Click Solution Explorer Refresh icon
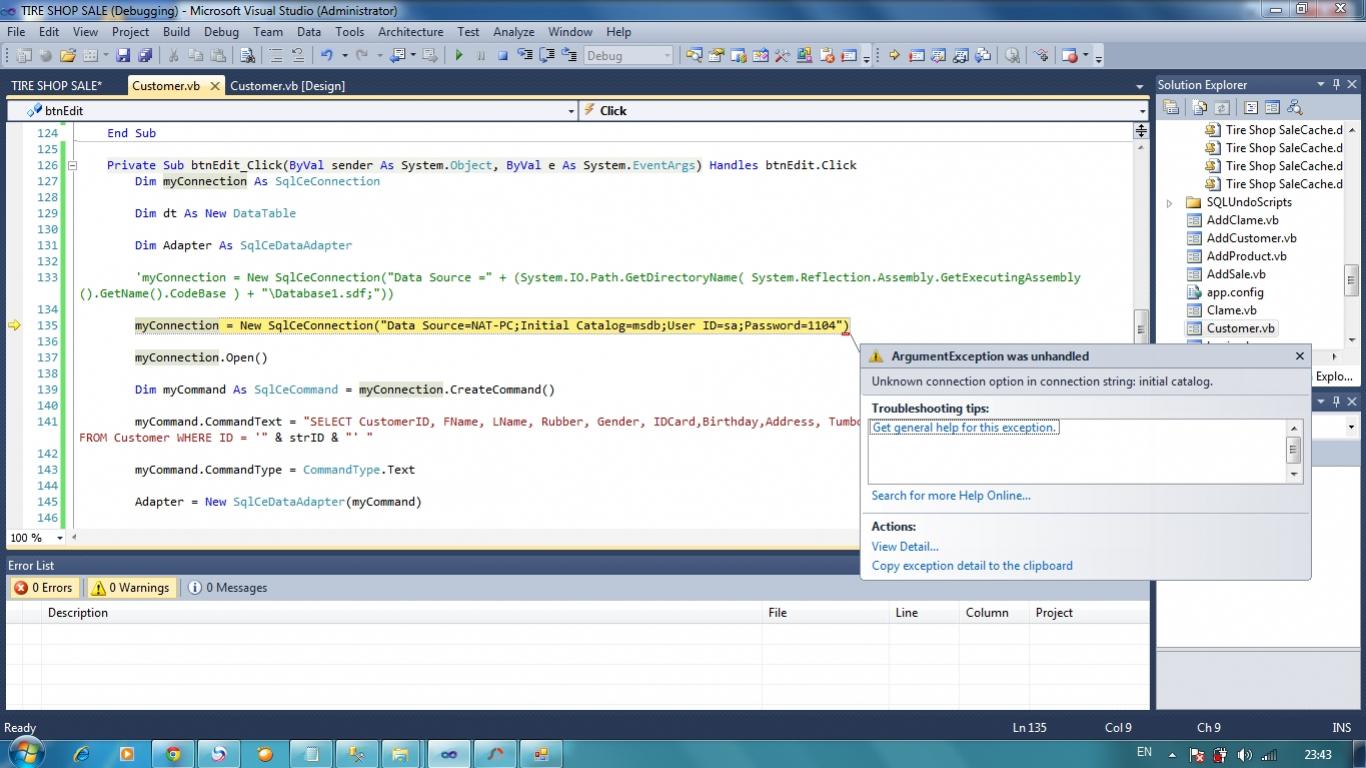This screenshot has height=768, width=1366. [x=1221, y=107]
